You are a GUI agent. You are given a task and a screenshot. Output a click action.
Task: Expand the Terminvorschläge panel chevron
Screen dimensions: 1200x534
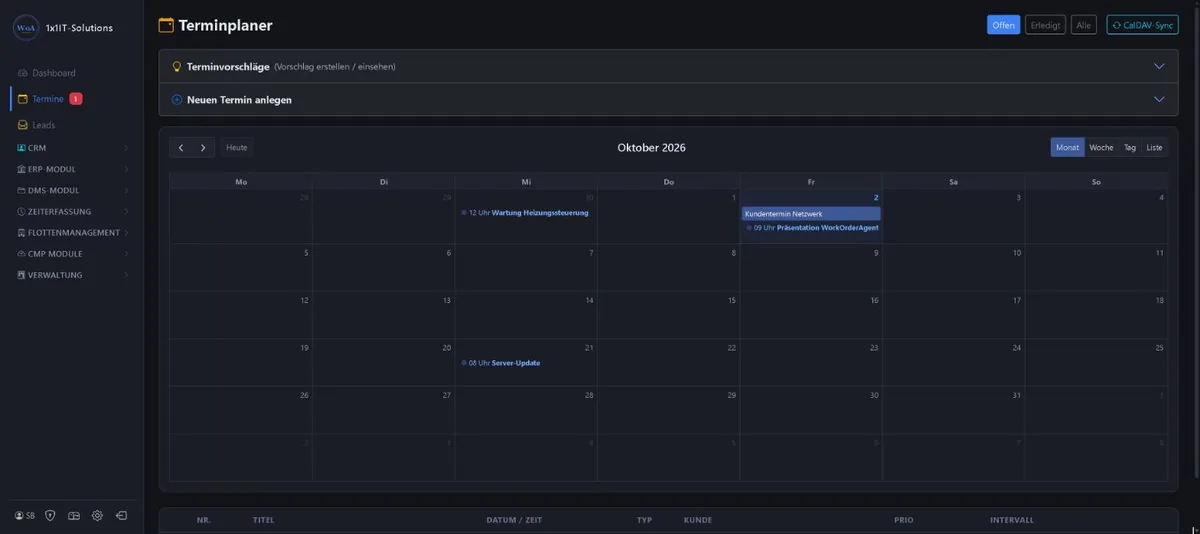tap(1159, 67)
